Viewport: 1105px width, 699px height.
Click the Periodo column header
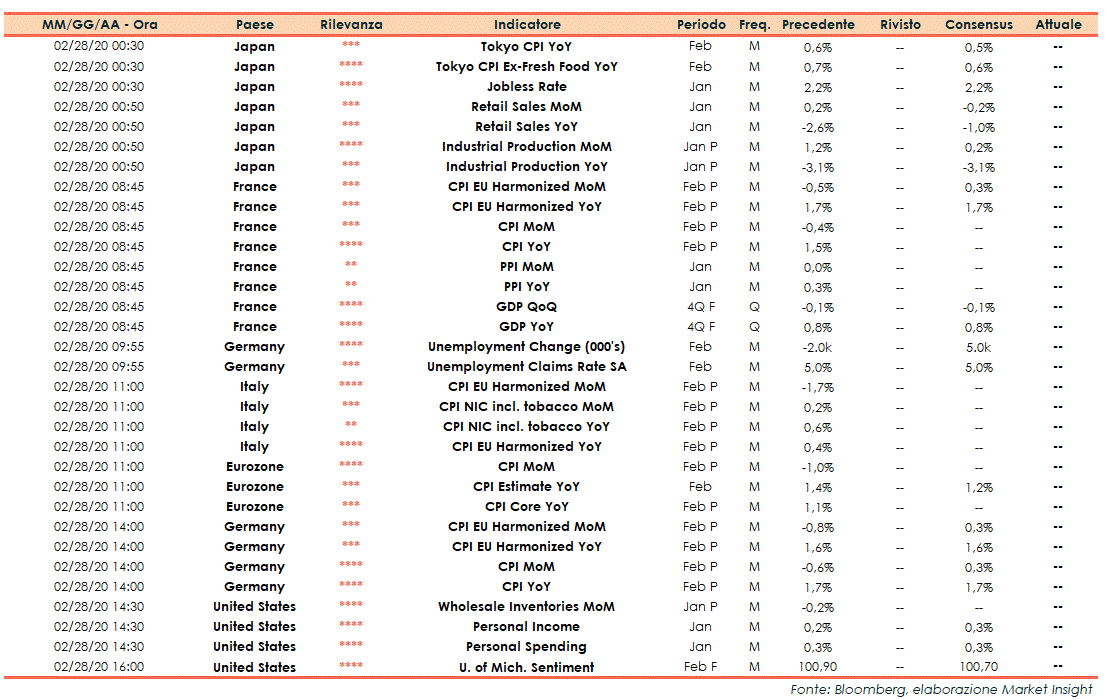(701, 24)
